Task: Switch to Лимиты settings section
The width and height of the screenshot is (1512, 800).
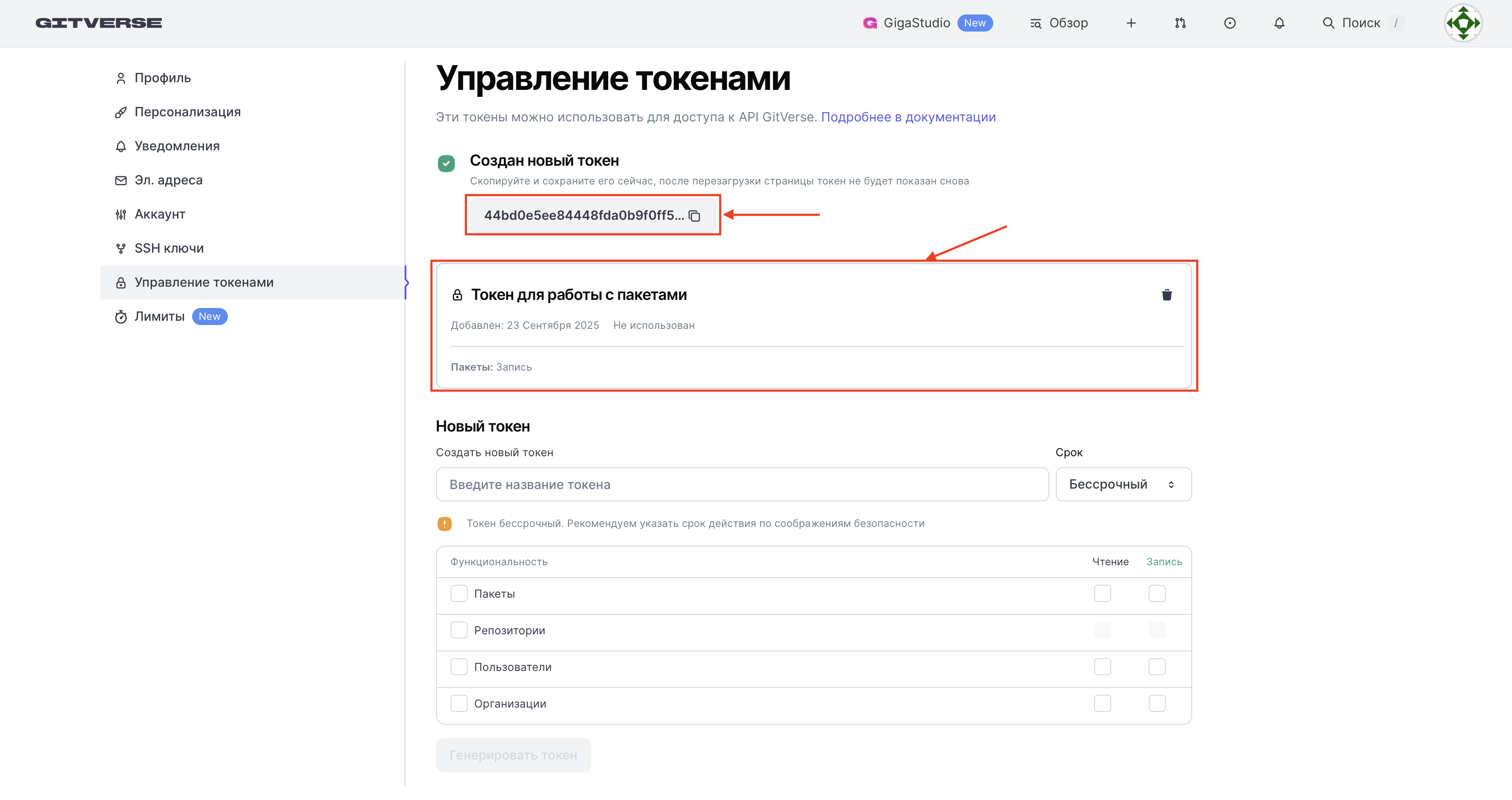Action: click(x=159, y=317)
